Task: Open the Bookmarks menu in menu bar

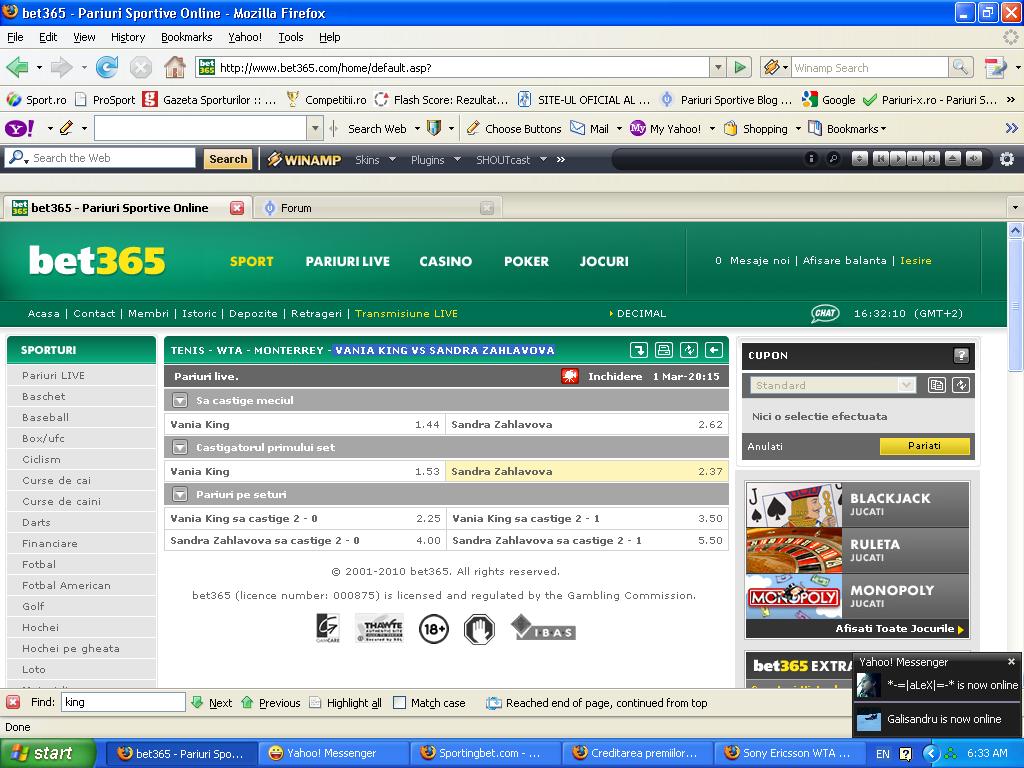Action: [187, 37]
